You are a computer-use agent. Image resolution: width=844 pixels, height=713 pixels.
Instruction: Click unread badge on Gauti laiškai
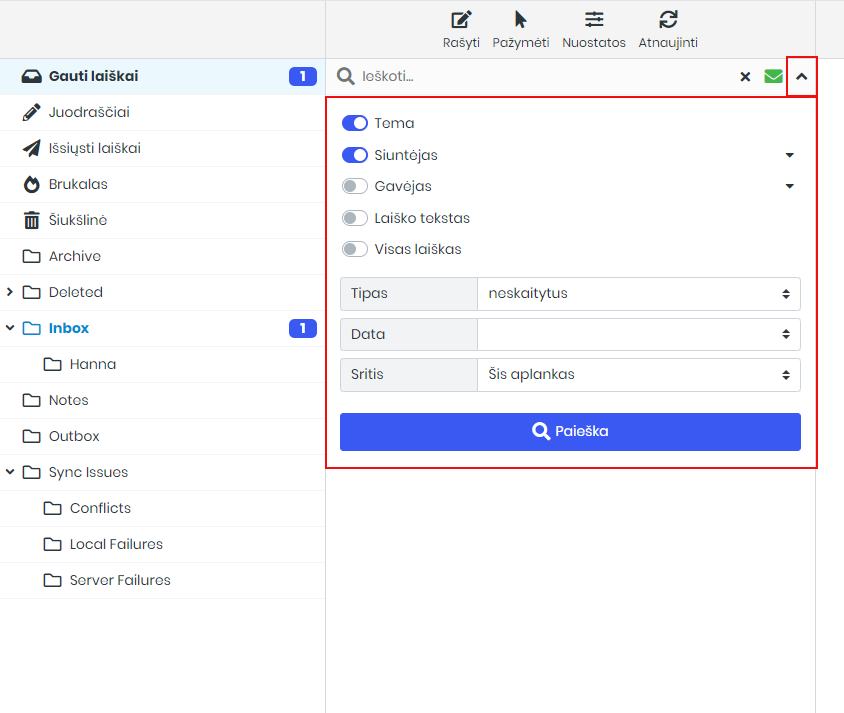(303, 76)
